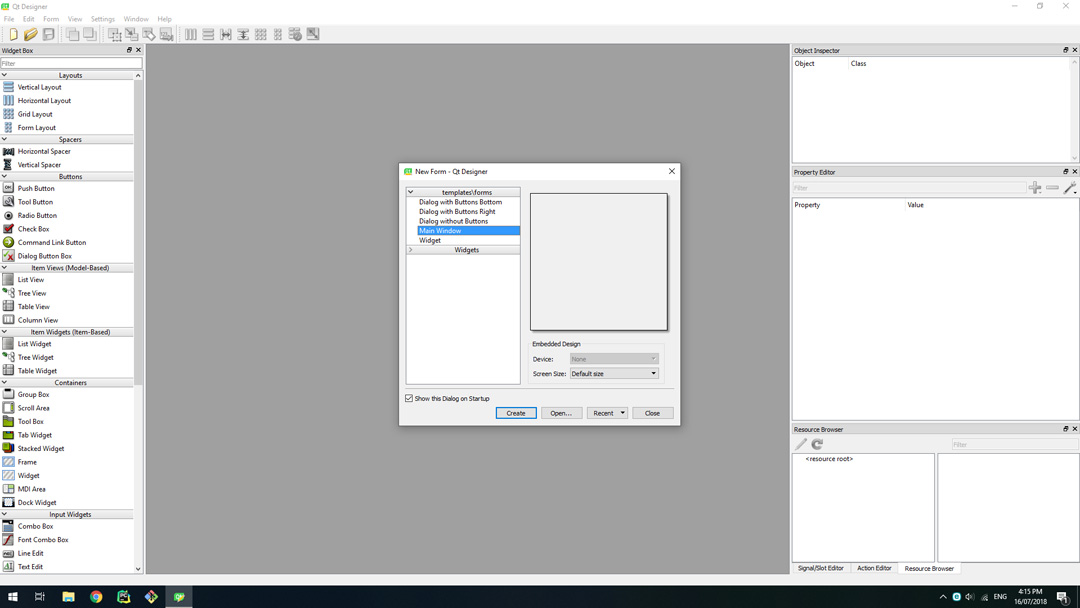
Task: Click Lay Out in a Form Layout icon
Action: coord(278,34)
